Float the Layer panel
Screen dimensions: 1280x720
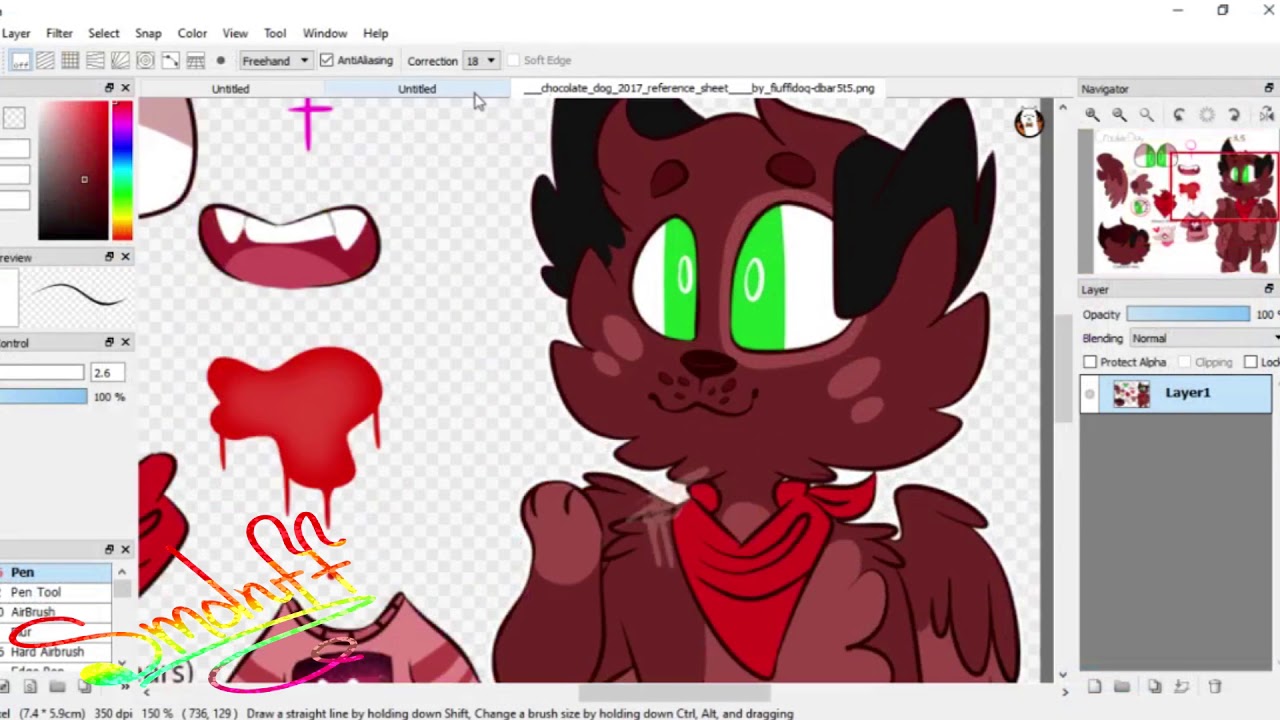[1269, 289]
